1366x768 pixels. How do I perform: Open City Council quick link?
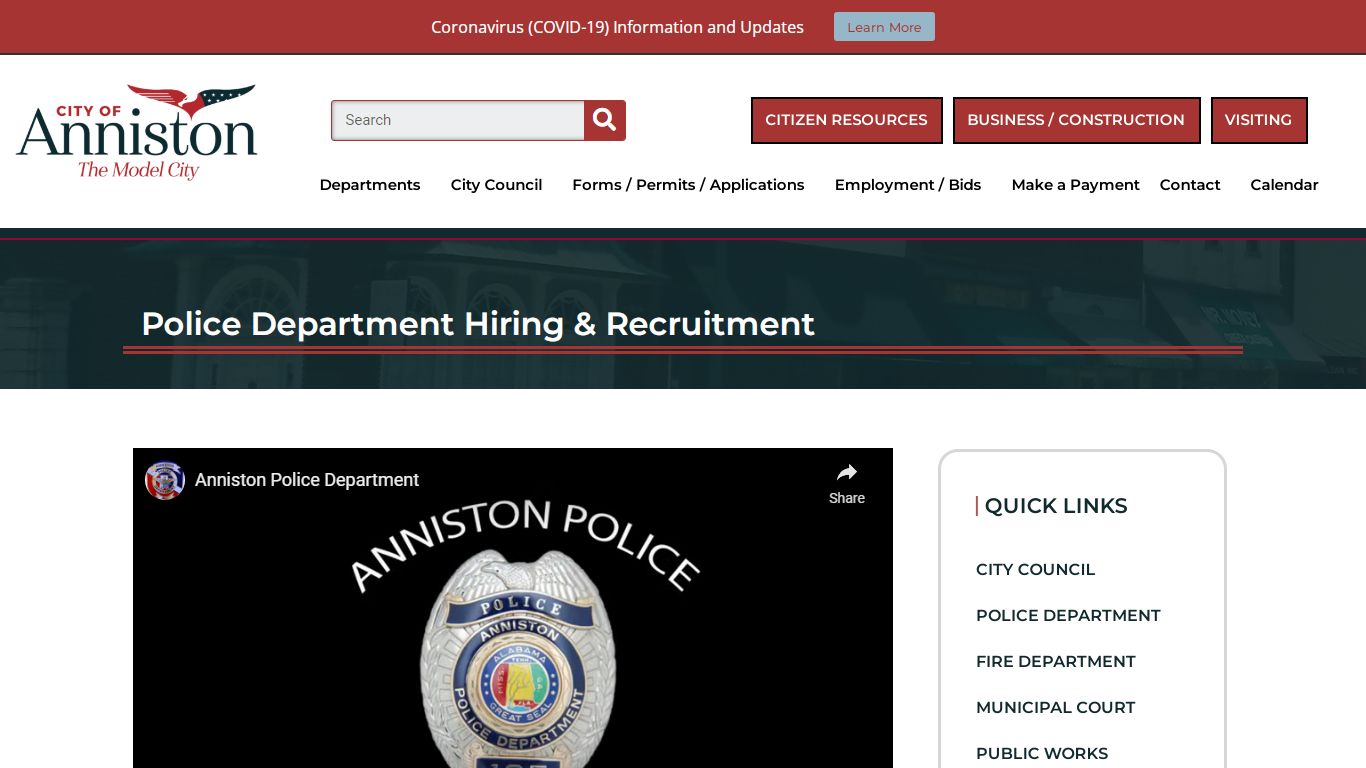[1035, 569]
